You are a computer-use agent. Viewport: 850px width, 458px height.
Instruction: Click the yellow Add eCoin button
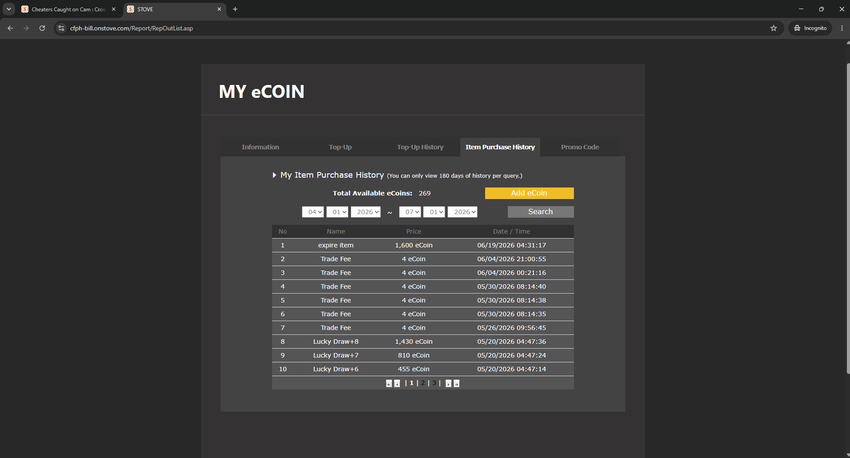pos(529,193)
